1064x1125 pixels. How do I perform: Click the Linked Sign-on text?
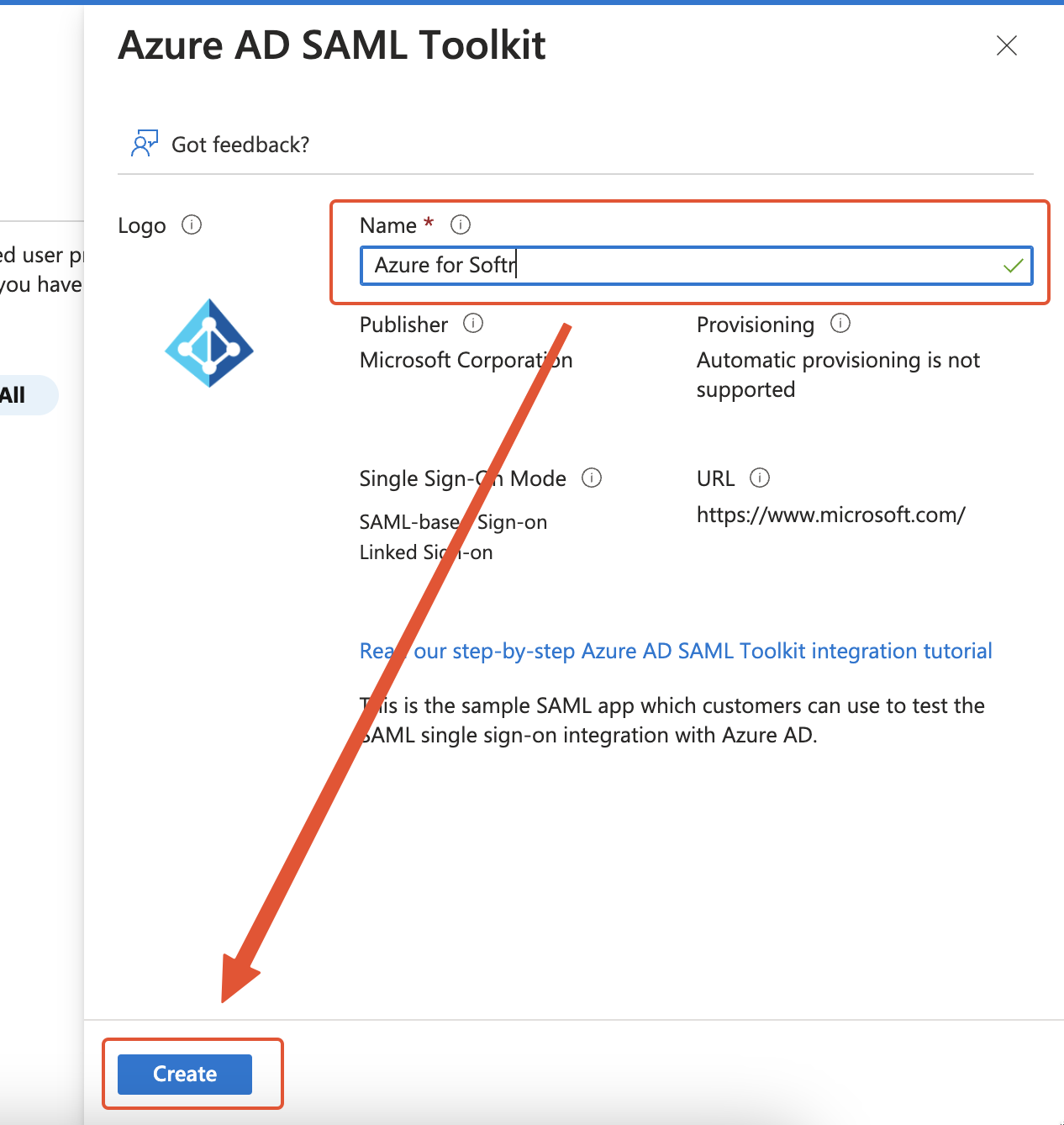(x=426, y=552)
